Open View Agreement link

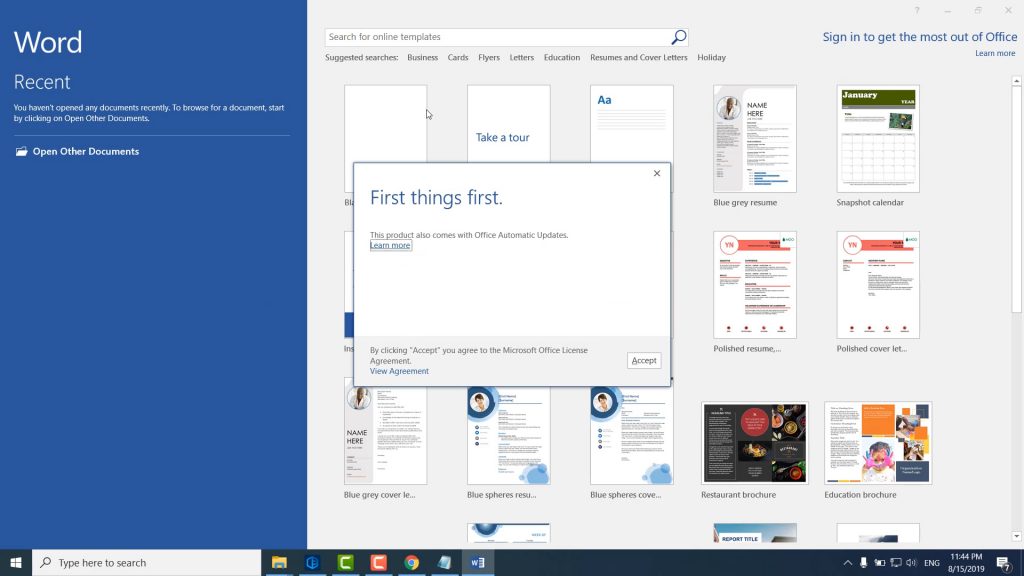(399, 371)
